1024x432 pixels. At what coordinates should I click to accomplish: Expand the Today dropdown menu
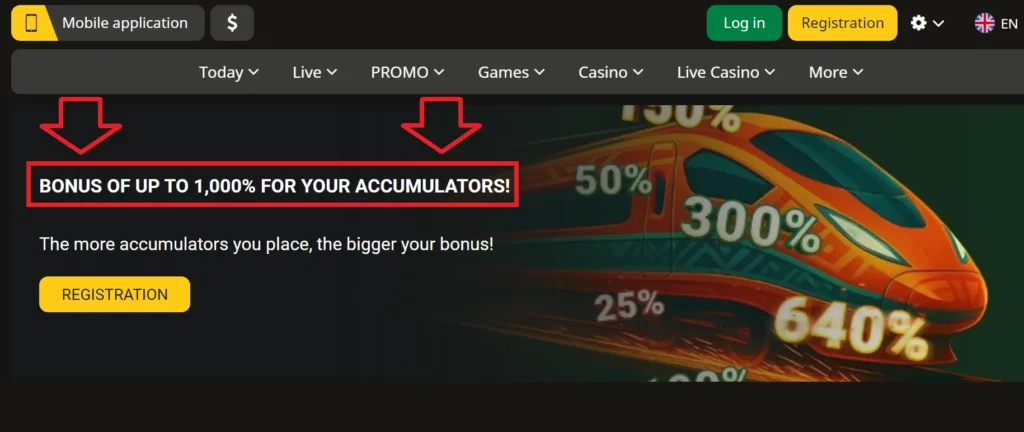point(229,72)
